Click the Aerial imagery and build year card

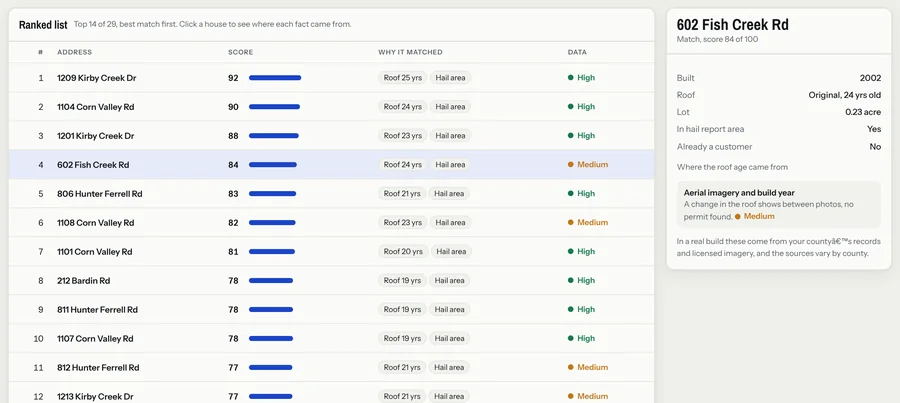pos(779,205)
